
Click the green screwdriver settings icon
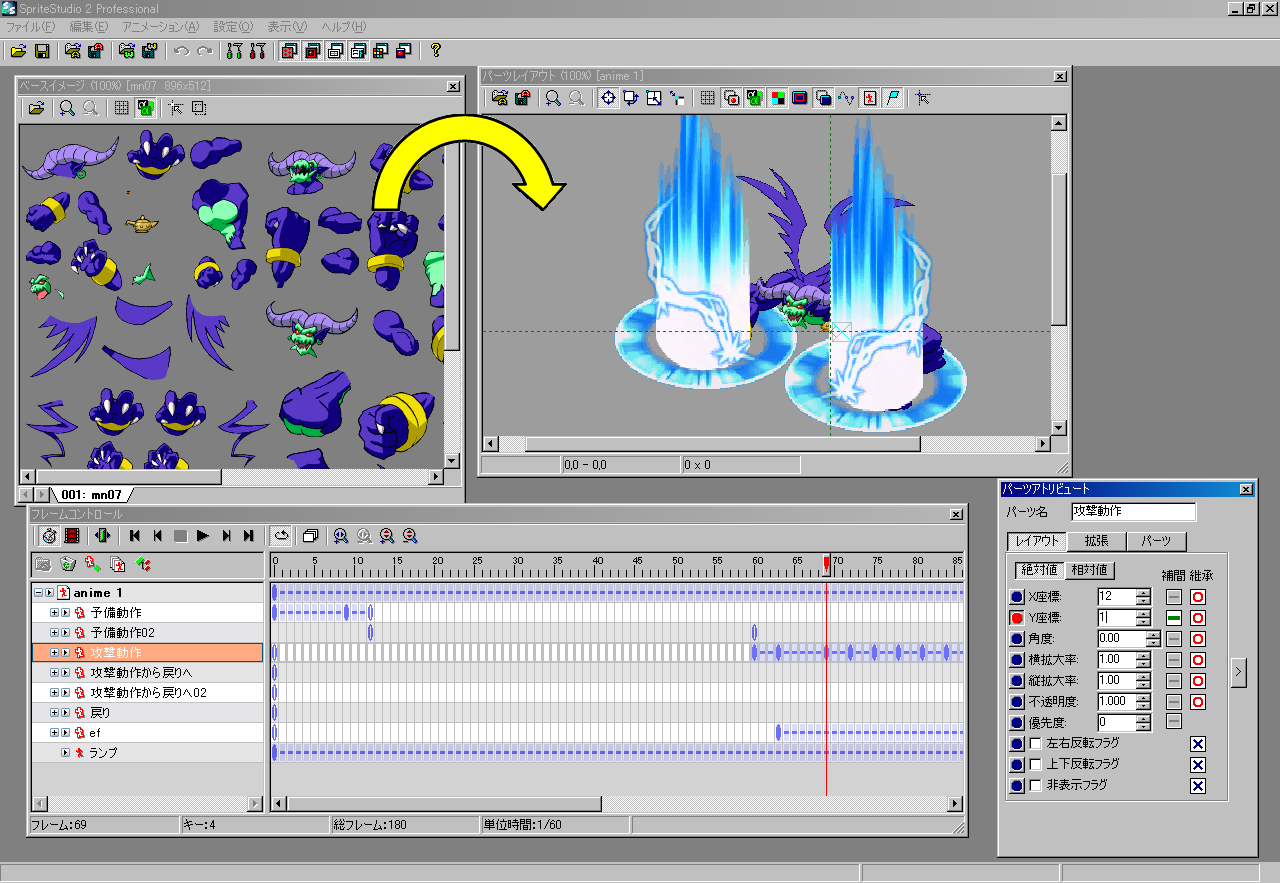pos(234,50)
